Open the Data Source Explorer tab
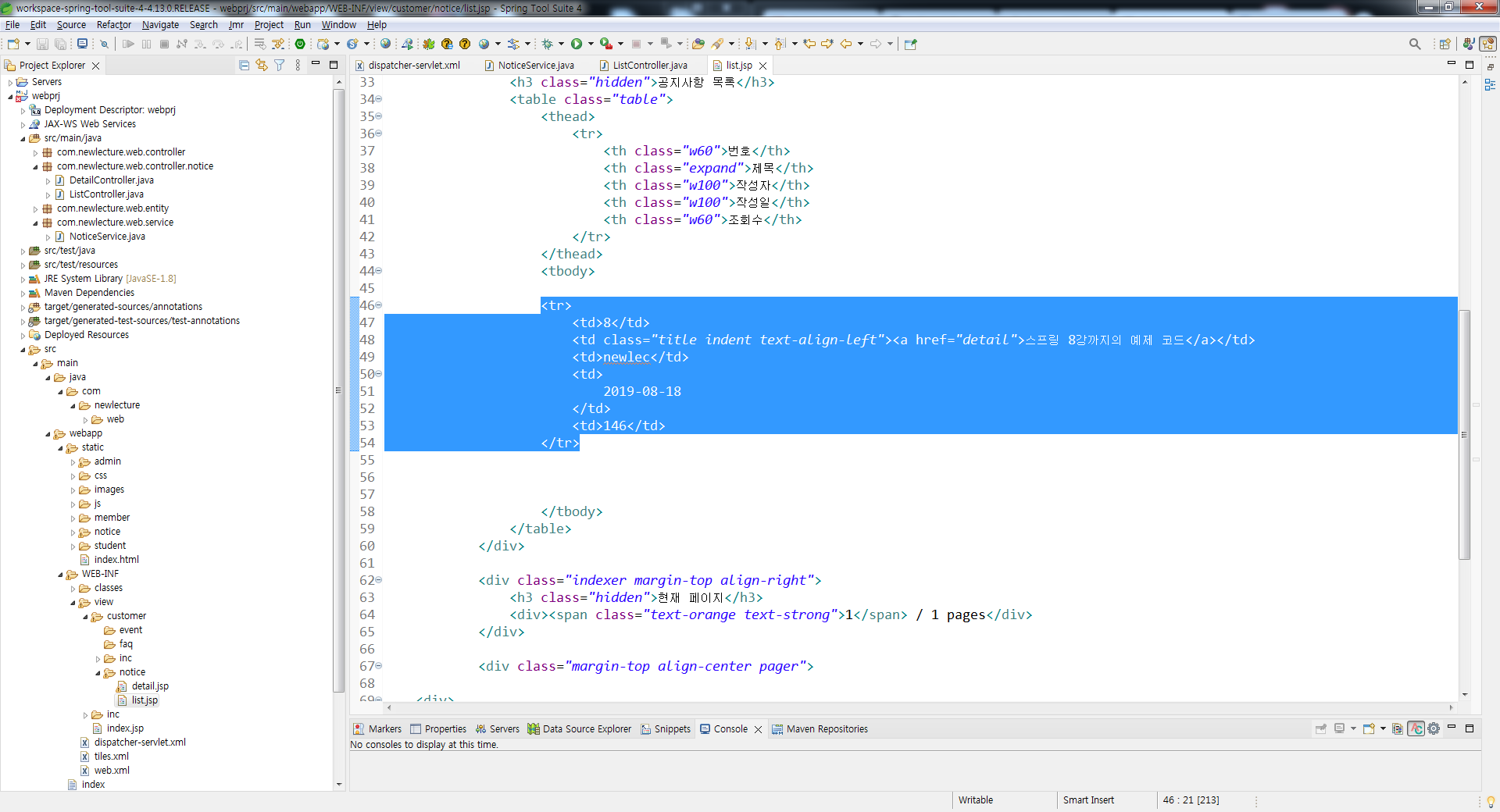Viewport: 1500px width, 812px height. 580,728
